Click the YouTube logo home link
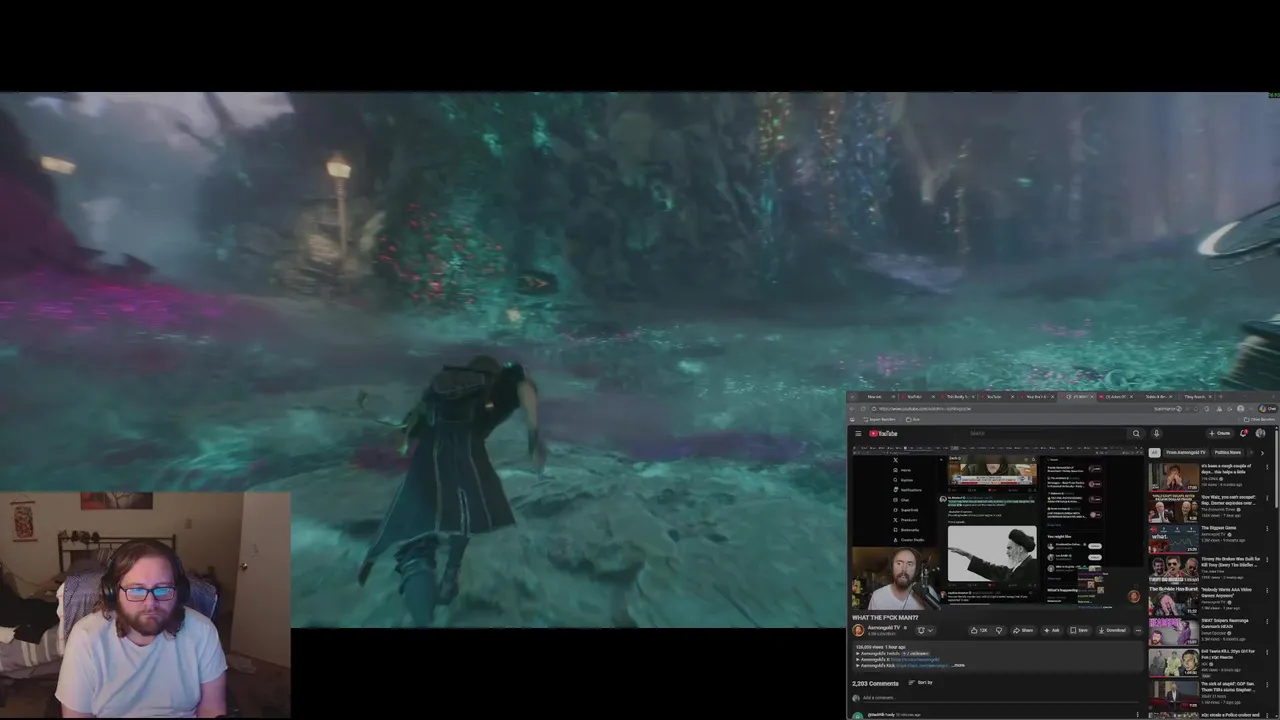The image size is (1280, 720). (881, 433)
